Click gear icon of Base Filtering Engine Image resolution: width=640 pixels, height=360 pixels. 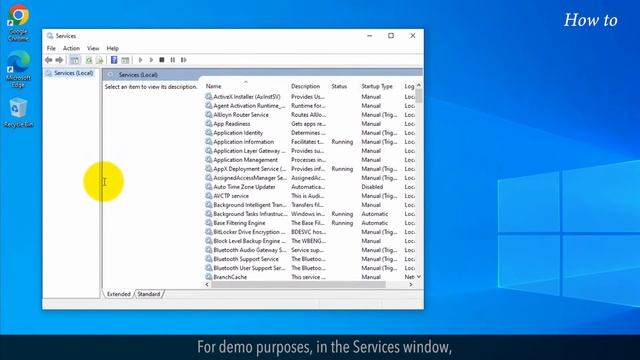pos(209,223)
